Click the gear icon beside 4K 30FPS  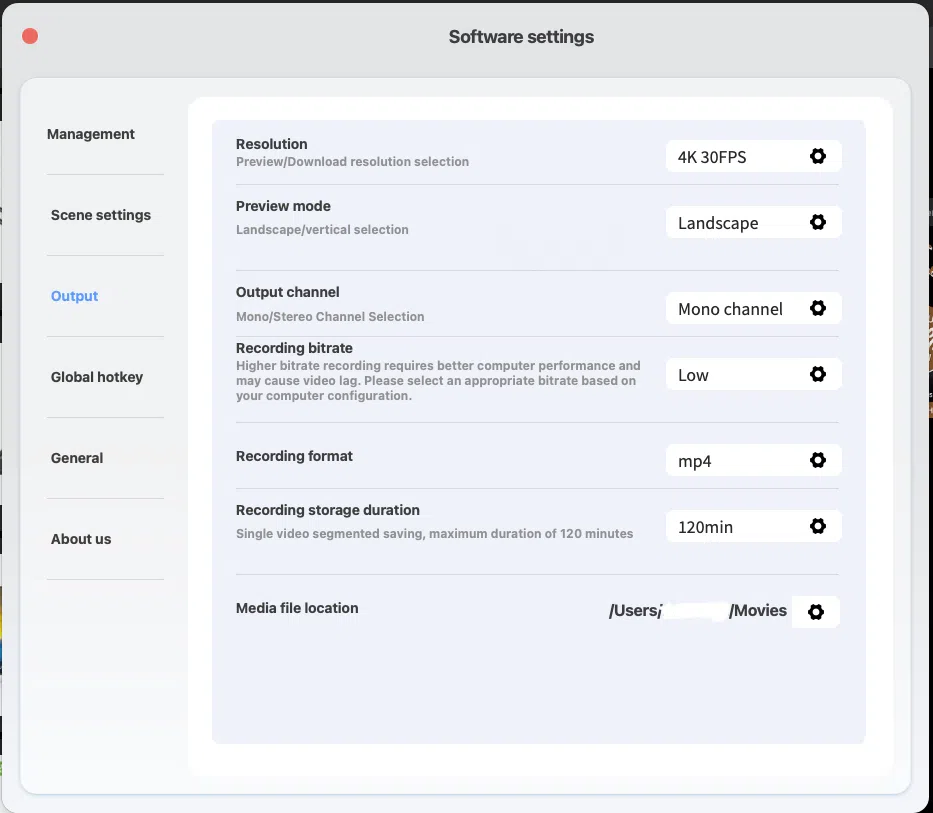817,156
